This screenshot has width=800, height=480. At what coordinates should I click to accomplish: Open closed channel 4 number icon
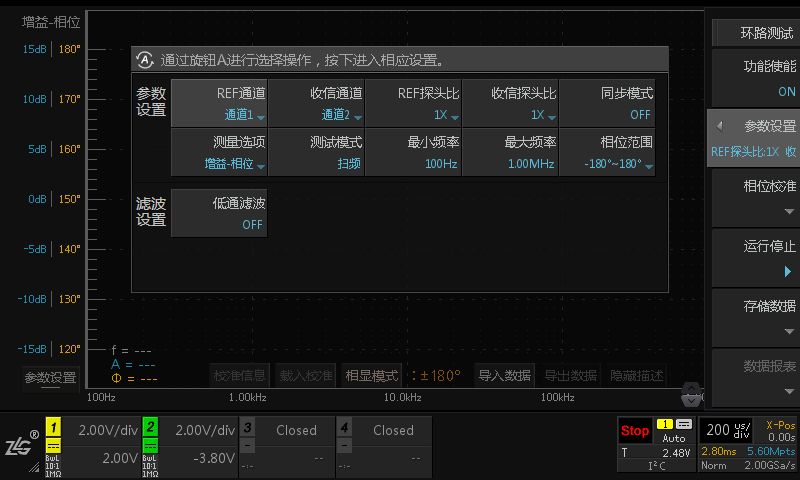pyautogui.click(x=344, y=427)
